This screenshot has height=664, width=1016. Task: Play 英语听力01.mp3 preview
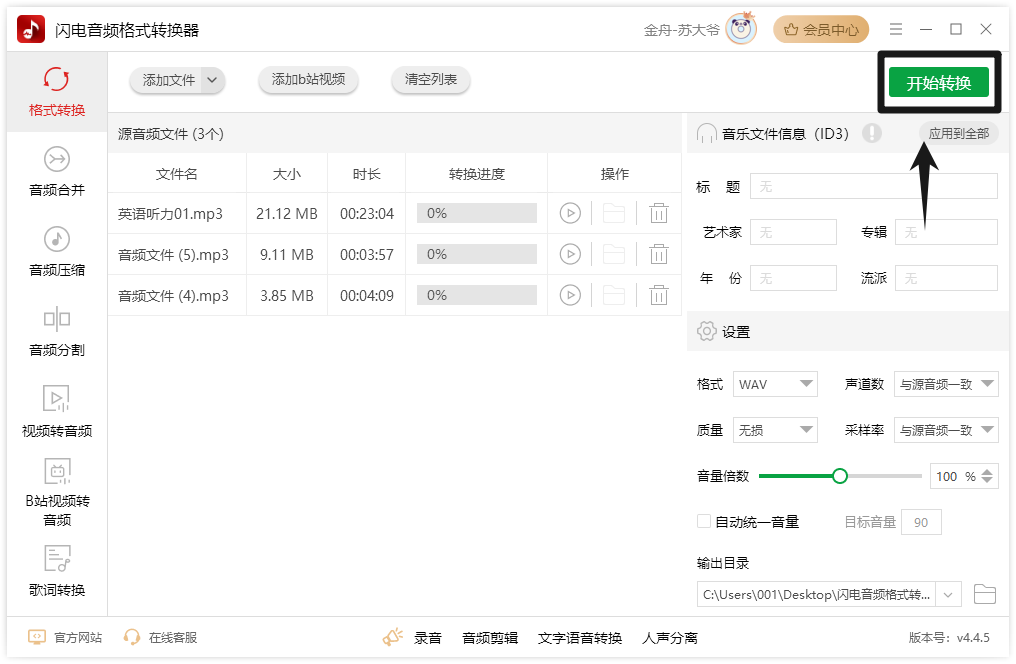pos(570,213)
